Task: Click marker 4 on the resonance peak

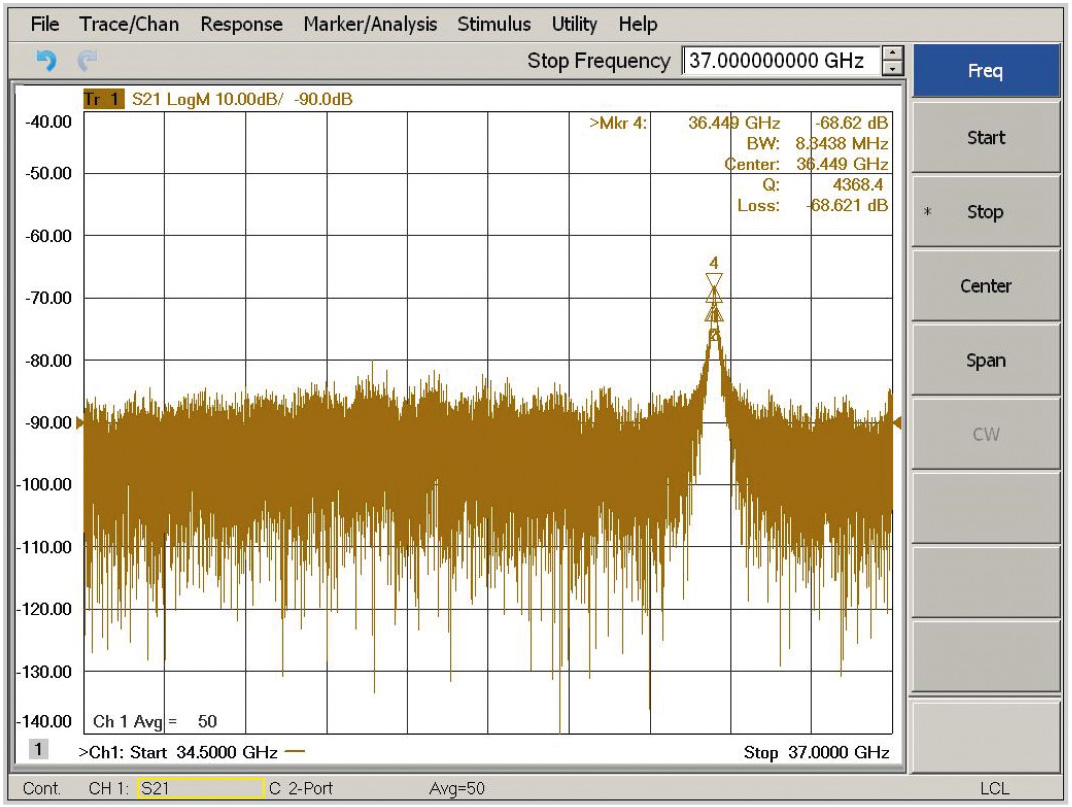Action: (x=714, y=282)
